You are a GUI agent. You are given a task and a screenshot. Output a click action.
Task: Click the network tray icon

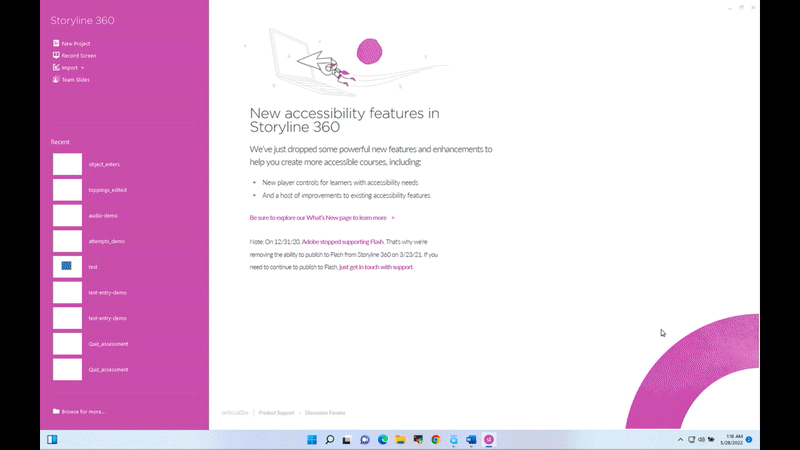point(691,439)
